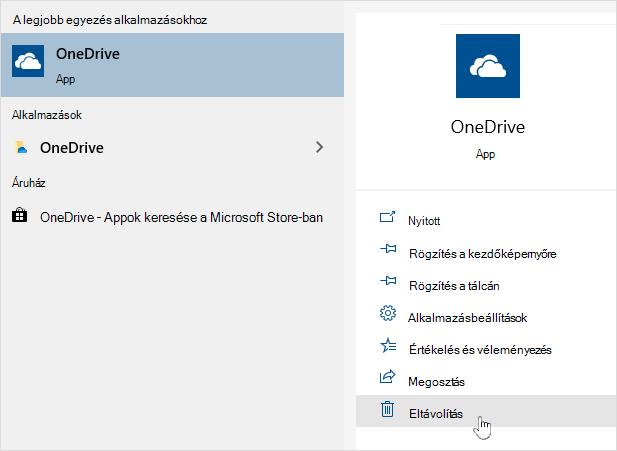Click the Microsoft Store bag icon
Screen dimensions: 617x451
[x=19, y=215]
